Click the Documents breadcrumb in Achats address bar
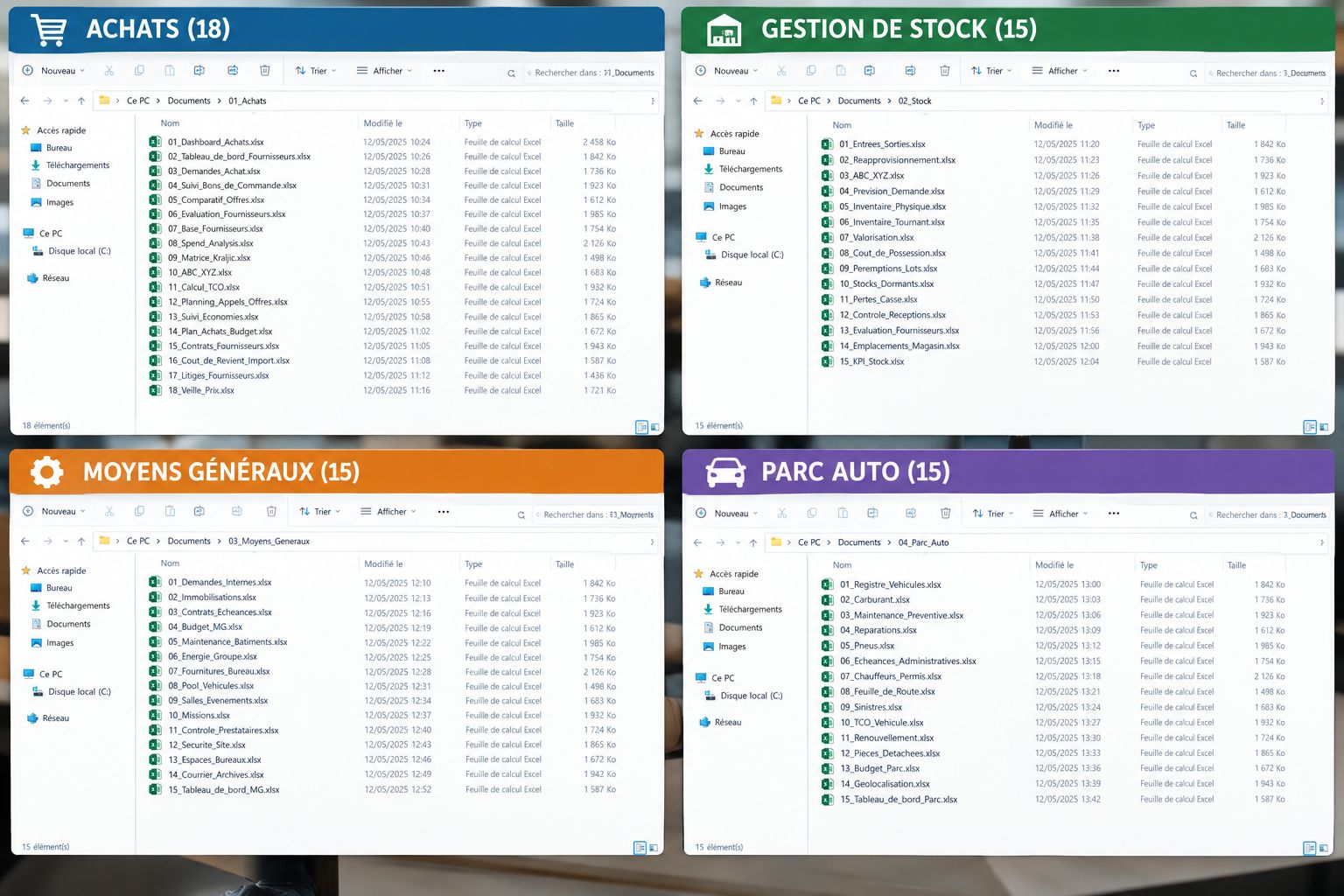1344x896 pixels. click(189, 101)
